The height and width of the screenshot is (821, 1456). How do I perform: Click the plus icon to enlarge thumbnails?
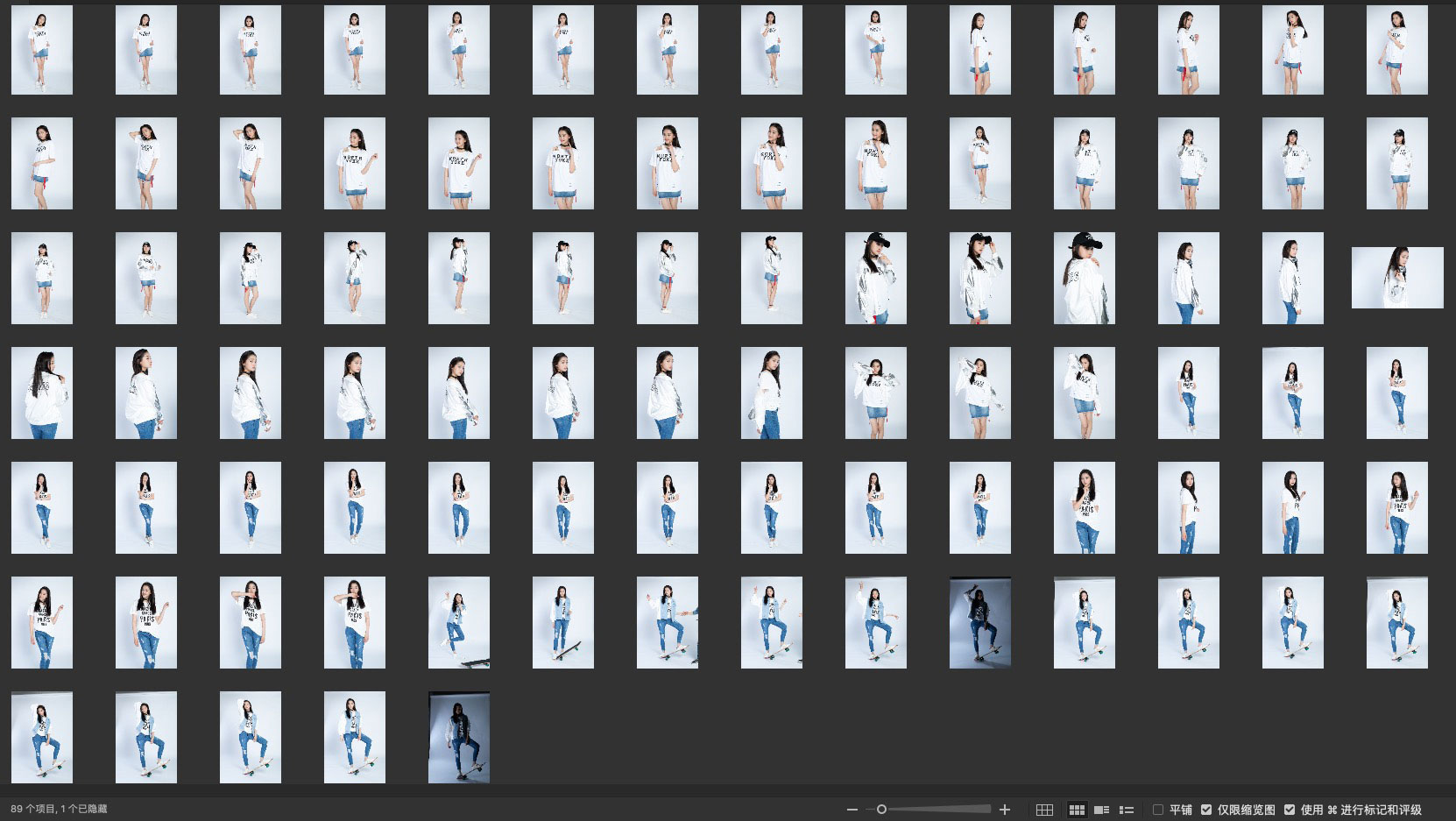(1005, 810)
